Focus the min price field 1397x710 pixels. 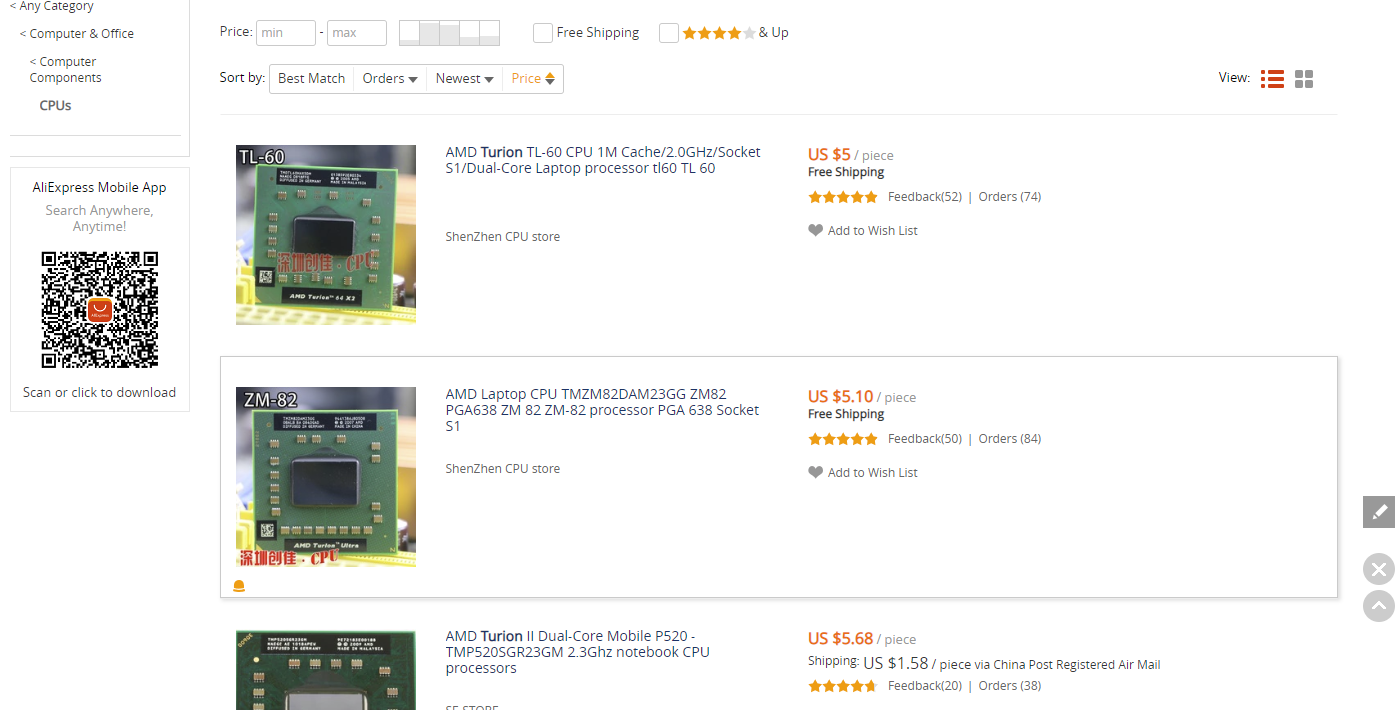coord(286,33)
